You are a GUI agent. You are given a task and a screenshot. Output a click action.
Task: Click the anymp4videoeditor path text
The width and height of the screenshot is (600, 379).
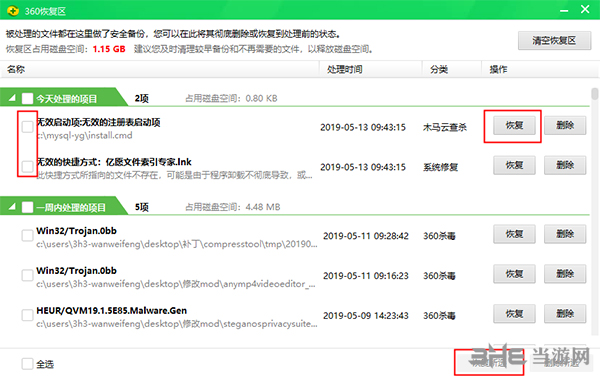coord(176,284)
